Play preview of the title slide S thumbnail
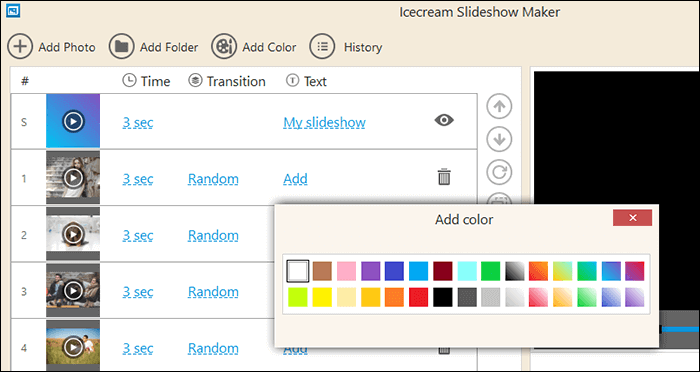This screenshot has width=700, height=372. [73, 121]
